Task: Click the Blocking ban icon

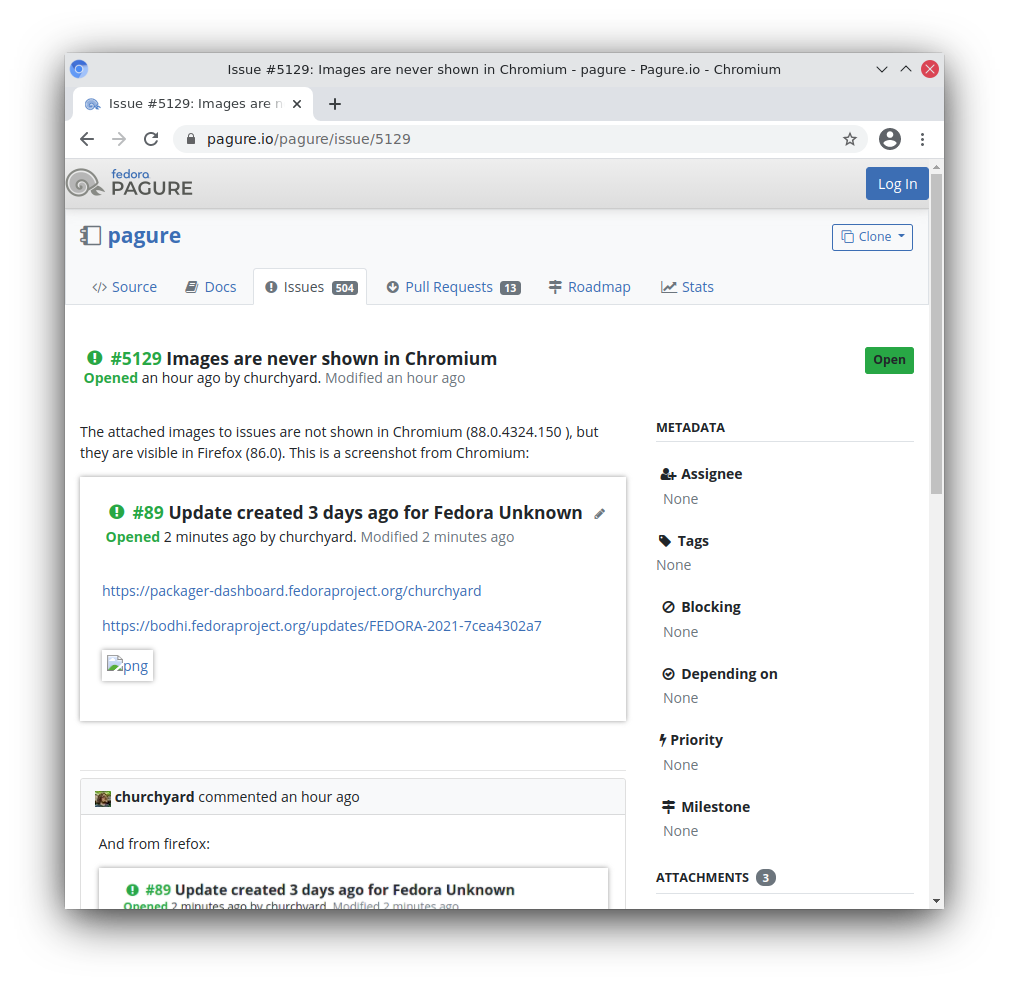Action: coord(669,607)
